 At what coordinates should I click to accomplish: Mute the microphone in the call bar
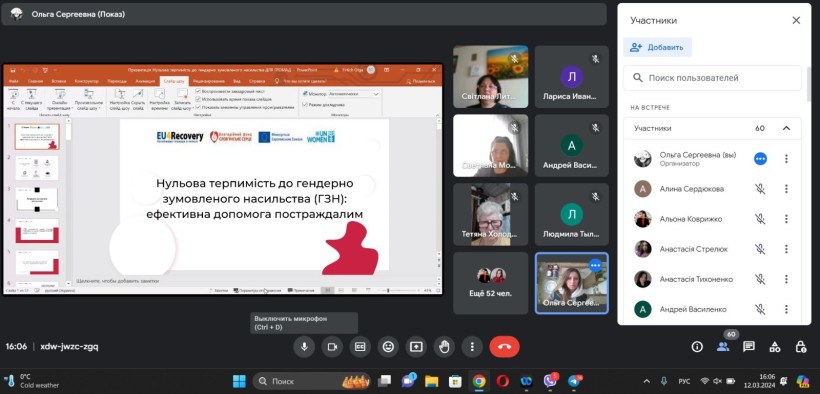click(x=304, y=347)
